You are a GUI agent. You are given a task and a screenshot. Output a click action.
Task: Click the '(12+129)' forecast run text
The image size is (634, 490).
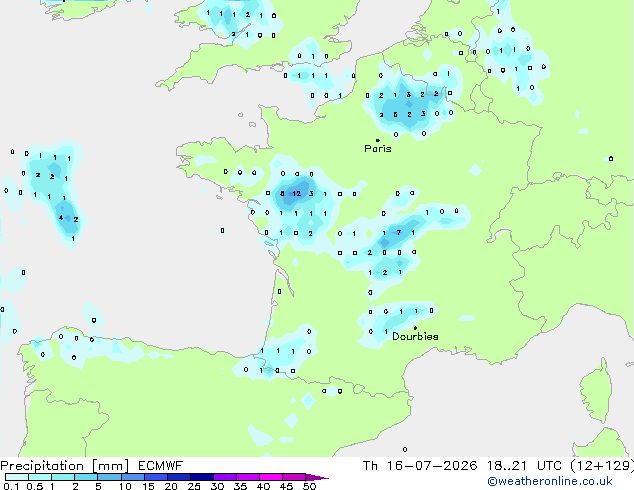[x=602, y=466]
